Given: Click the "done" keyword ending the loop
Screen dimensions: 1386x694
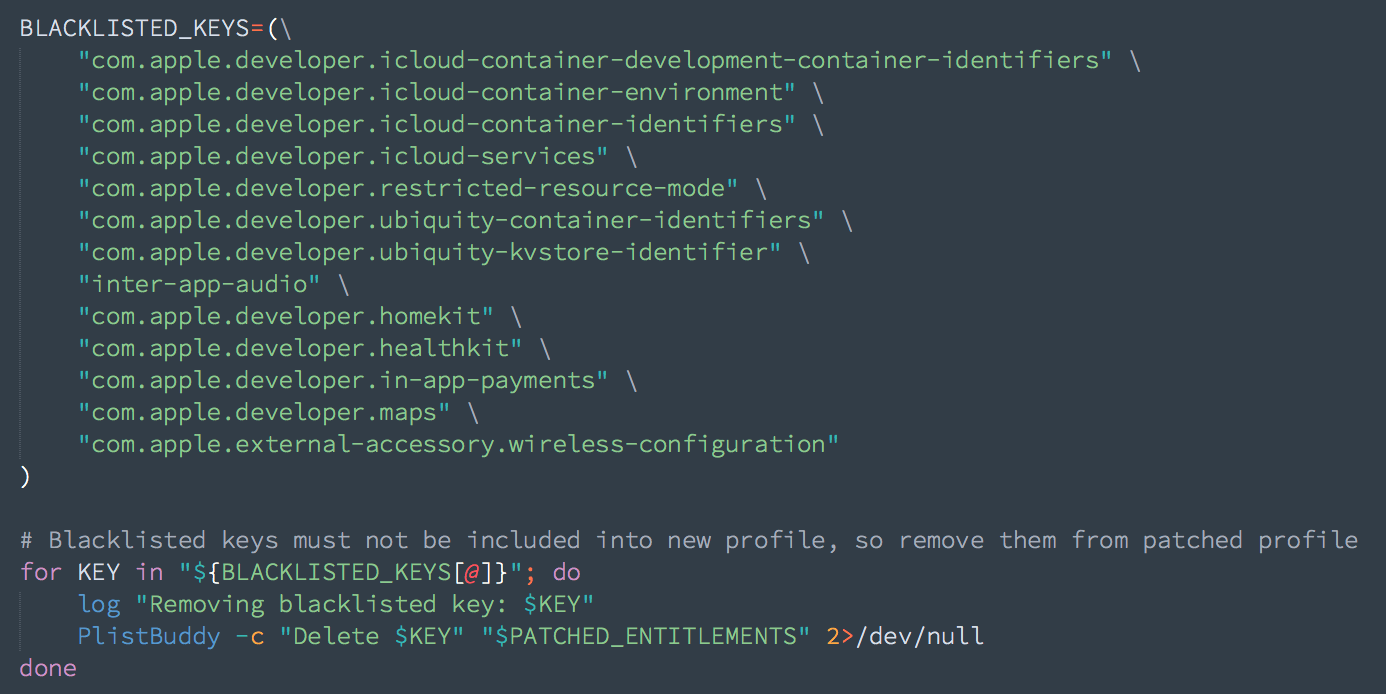Looking at the screenshot, I should 47,668.
